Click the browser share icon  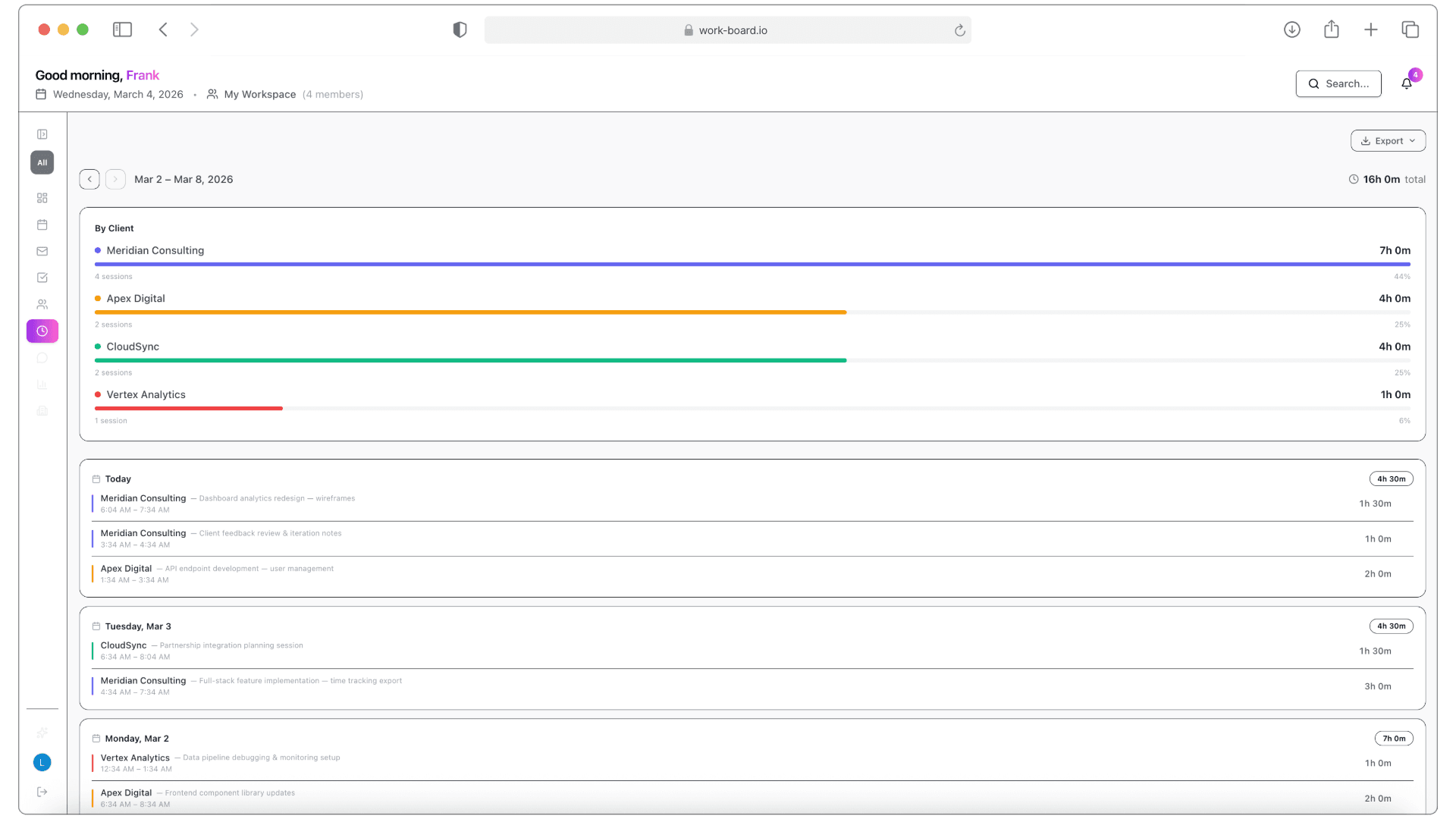(1332, 30)
